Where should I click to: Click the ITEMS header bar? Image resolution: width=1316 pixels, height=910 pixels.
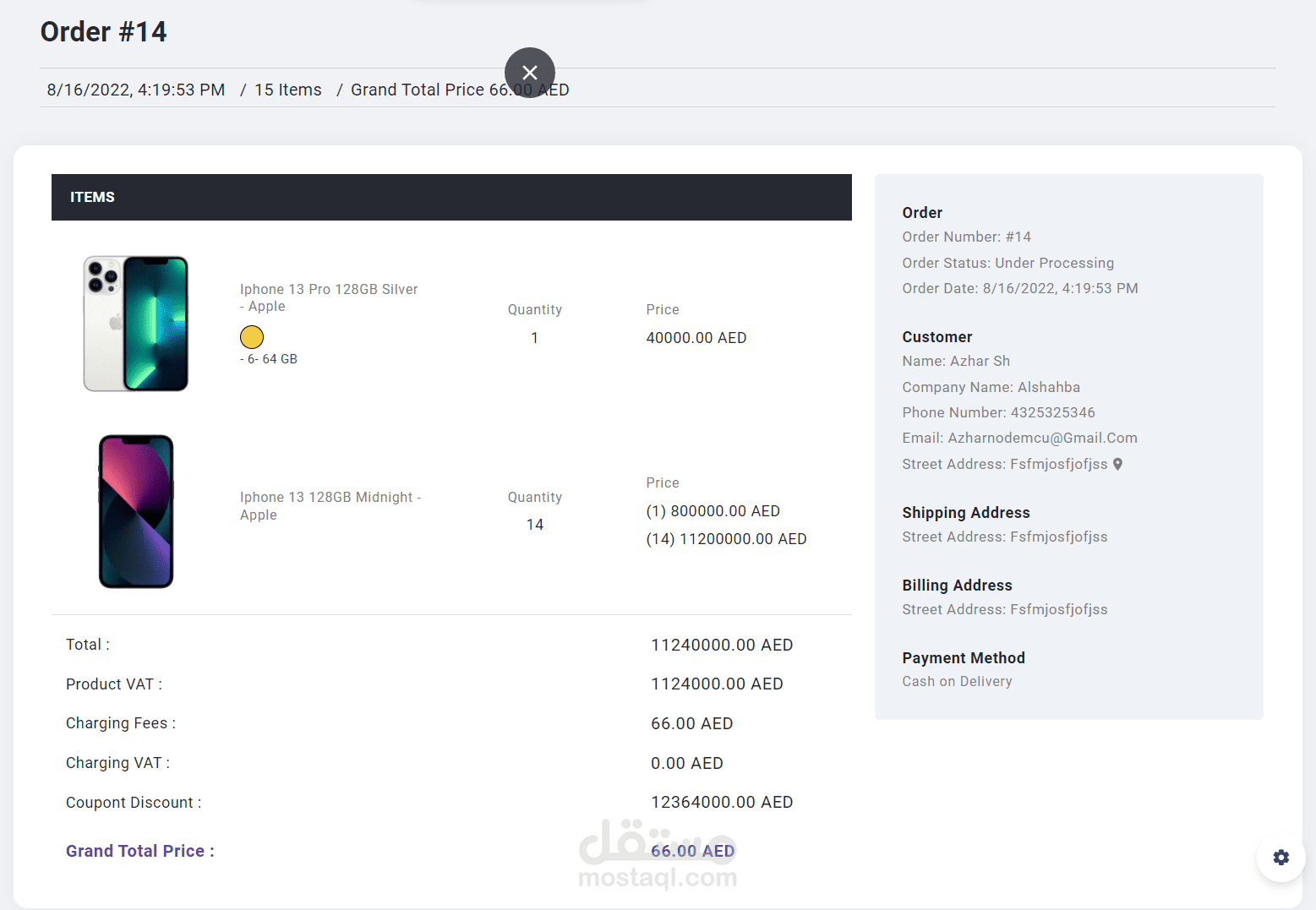pyautogui.click(x=92, y=197)
